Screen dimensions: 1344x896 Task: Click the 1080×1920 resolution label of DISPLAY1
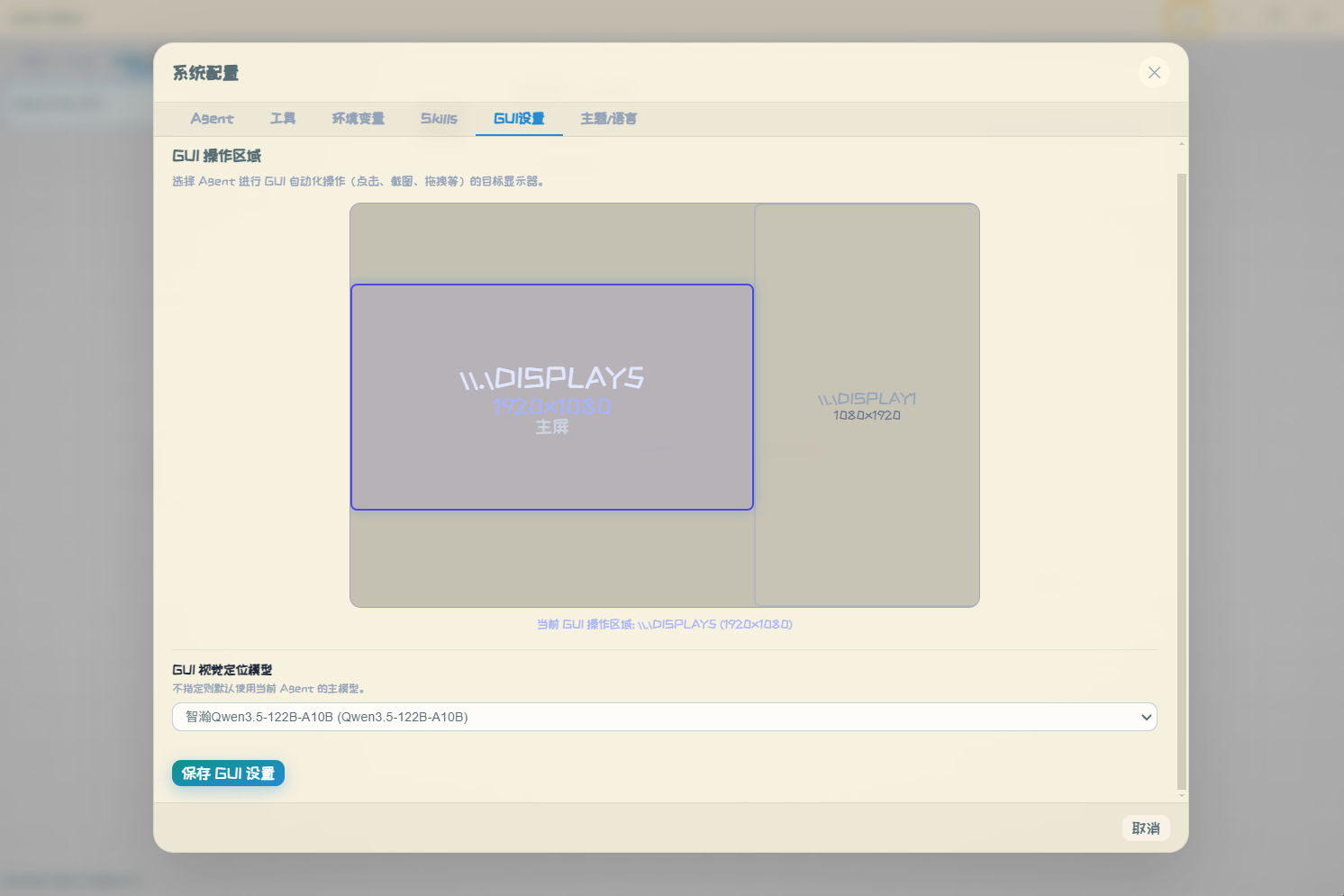point(867,415)
